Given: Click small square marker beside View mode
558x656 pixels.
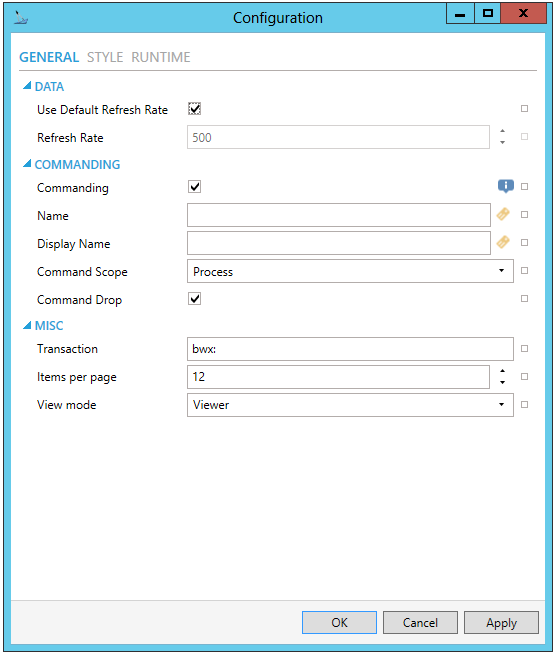Looking at the screenshot, I should [x=524, y=405].
